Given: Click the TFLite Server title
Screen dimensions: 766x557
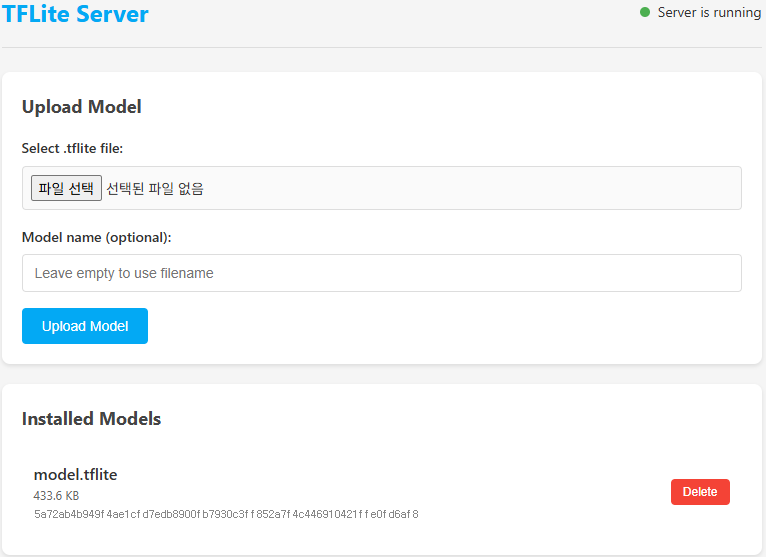Looking at the screenshot, I should [x=75, y=14].
